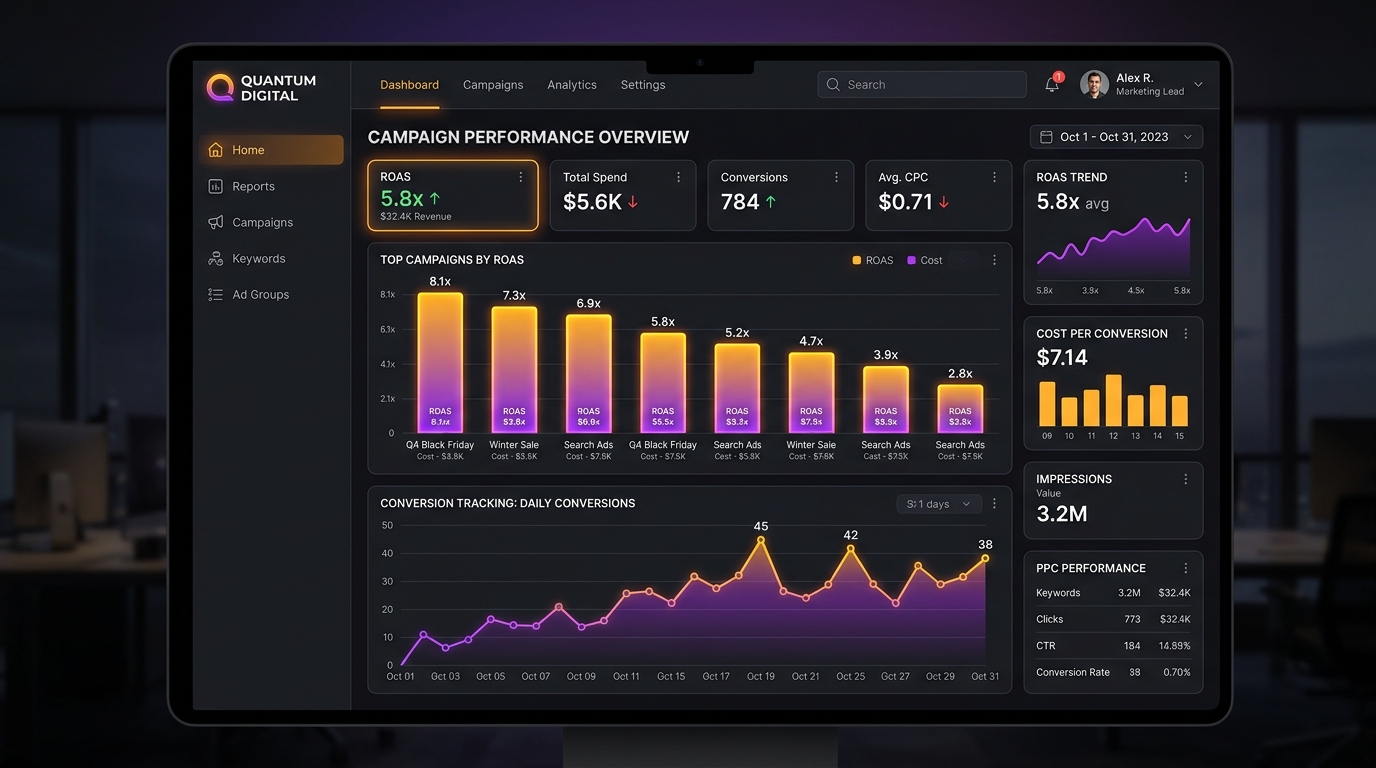The image size is (1376, 768).
Task: Open the notifications bell icon
Action: [x=1052, y=85]
